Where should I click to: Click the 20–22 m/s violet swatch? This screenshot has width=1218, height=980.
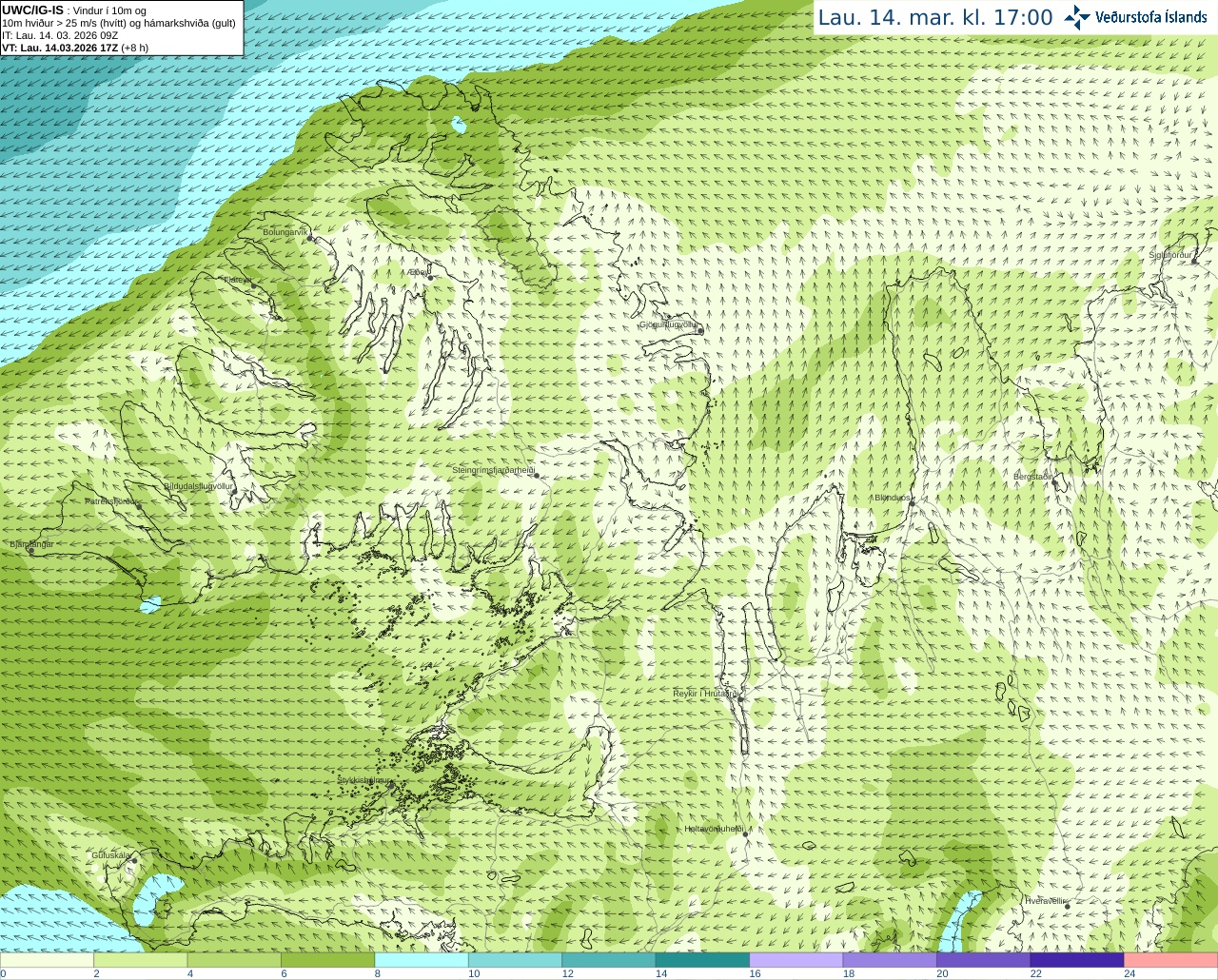point(984,960)
